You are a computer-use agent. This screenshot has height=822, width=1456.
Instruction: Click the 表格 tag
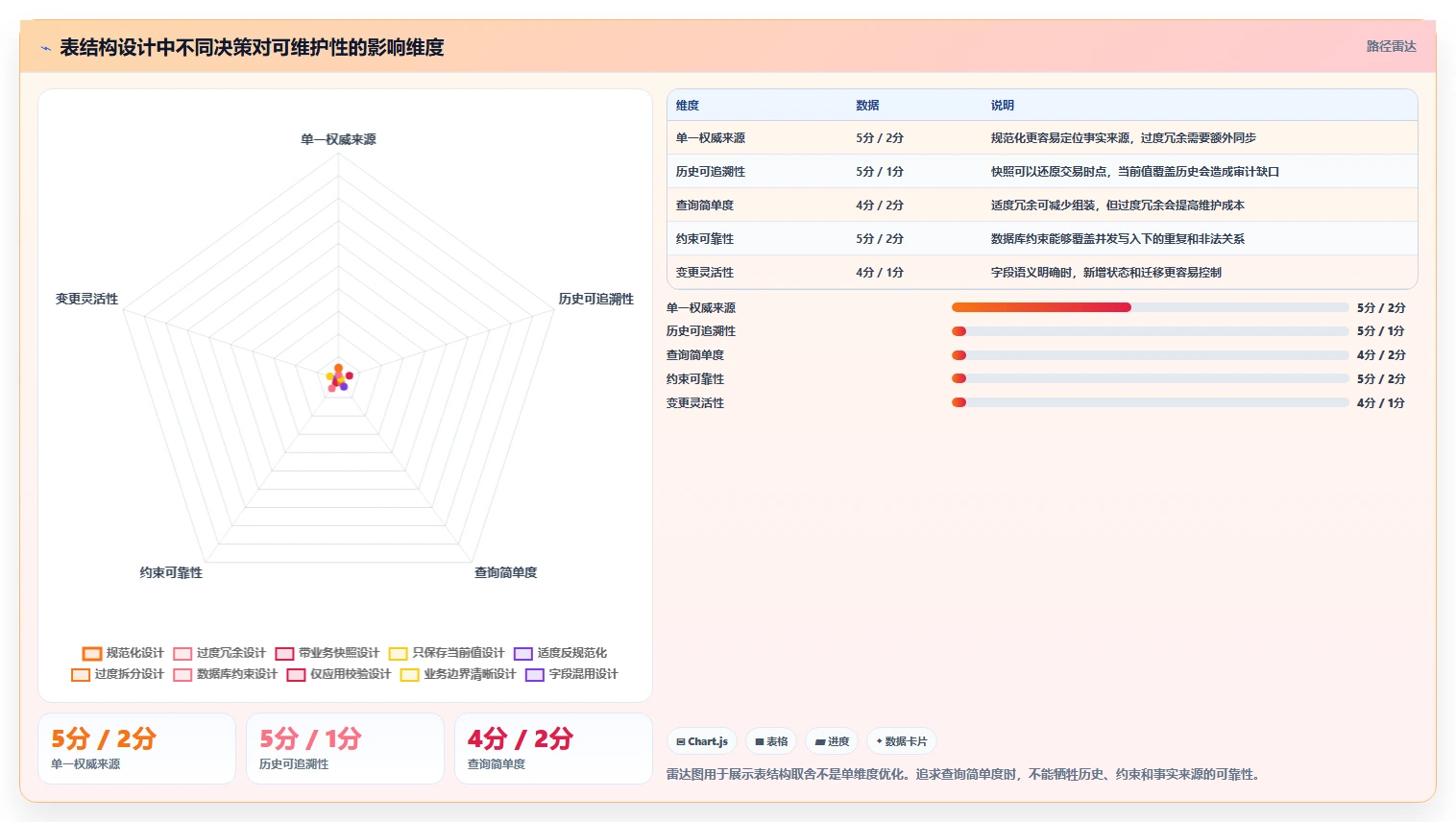(771, 741)
